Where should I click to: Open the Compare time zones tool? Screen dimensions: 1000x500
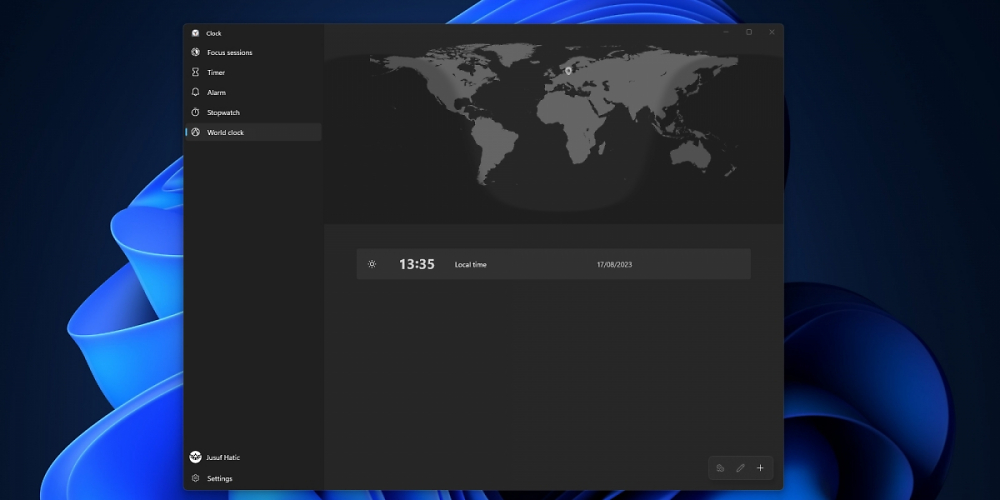click(x=720, y=468)
